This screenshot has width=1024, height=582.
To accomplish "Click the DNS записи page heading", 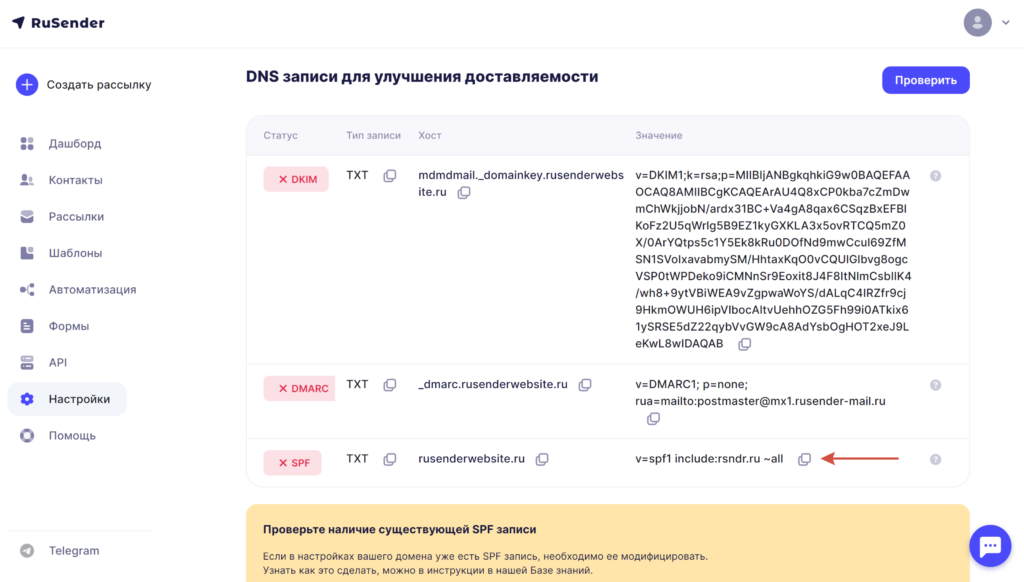I will tap(422, 76).
